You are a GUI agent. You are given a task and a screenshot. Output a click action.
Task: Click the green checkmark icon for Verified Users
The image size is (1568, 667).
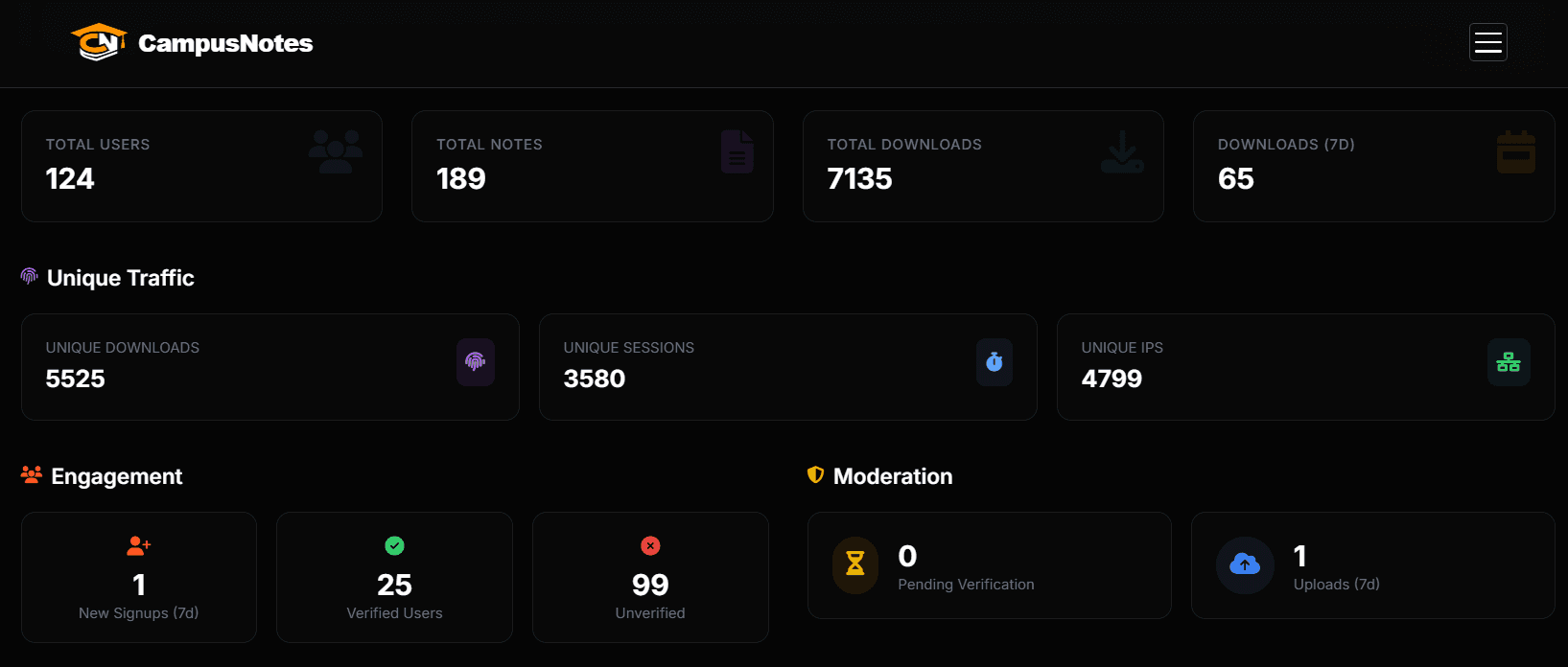coord(394,545)
